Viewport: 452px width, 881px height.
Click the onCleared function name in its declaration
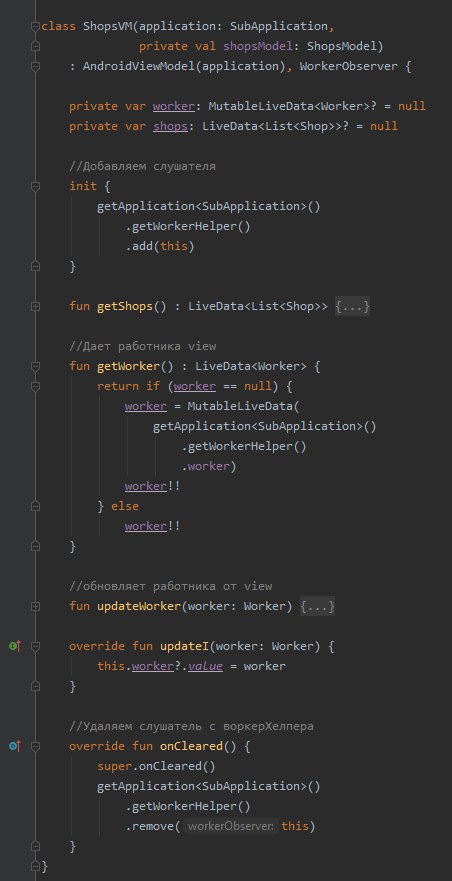point(191,746)
